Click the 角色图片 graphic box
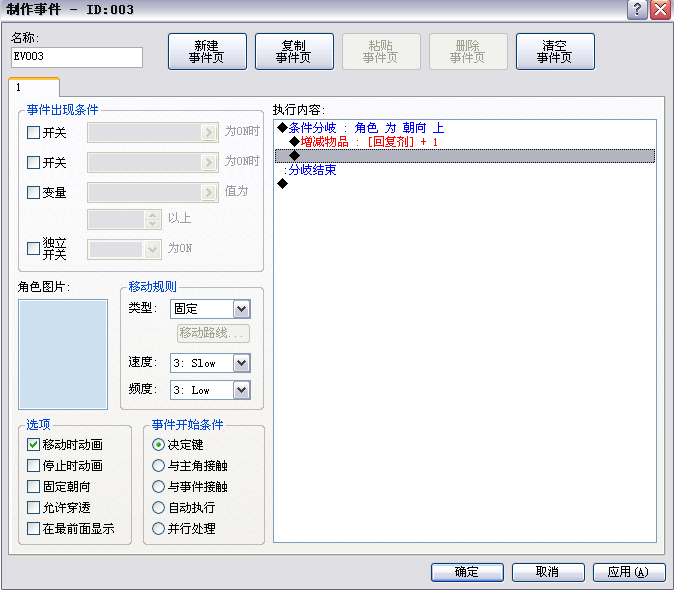 tap(63, 354)
